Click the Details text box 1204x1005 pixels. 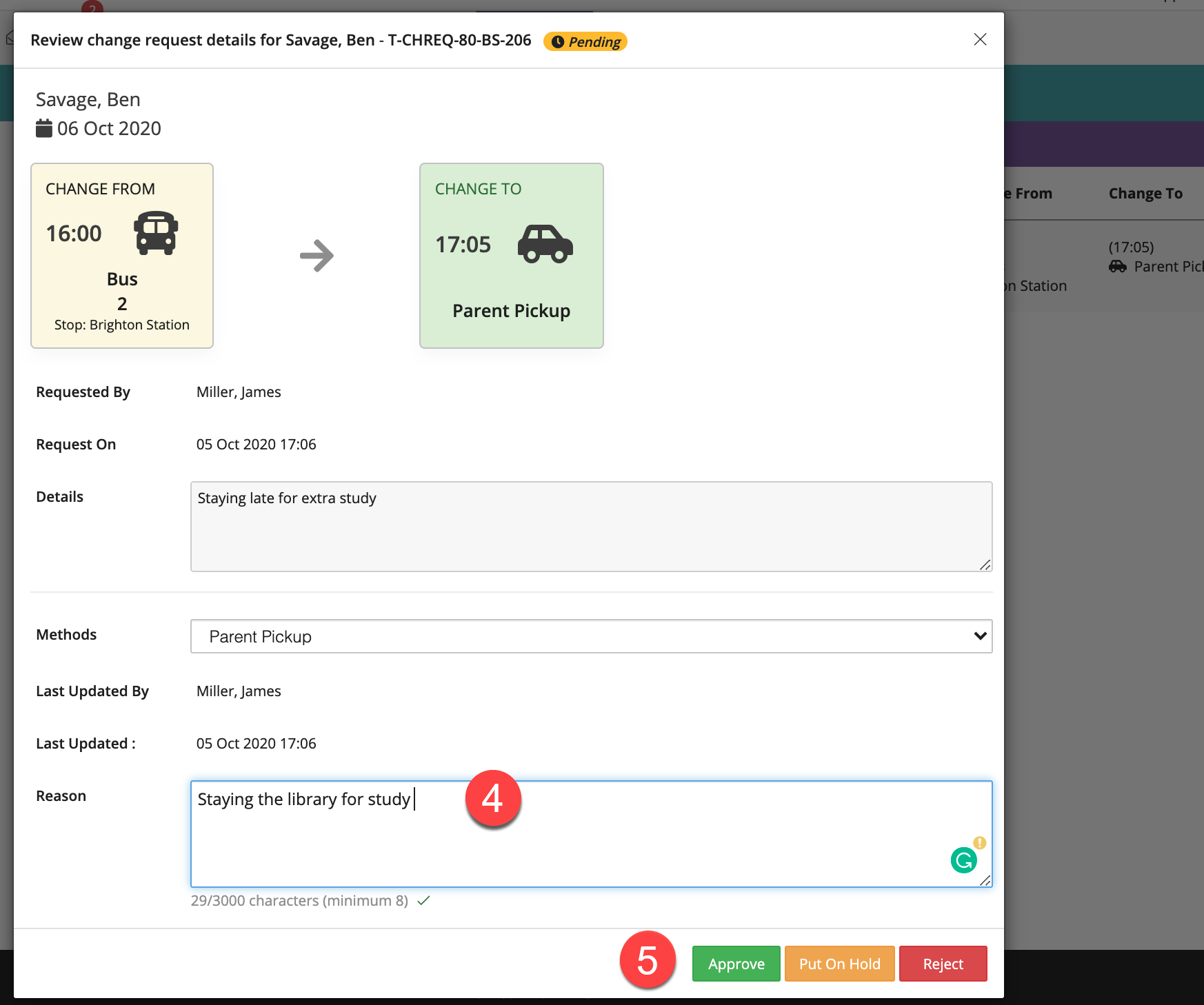[590, 527]
